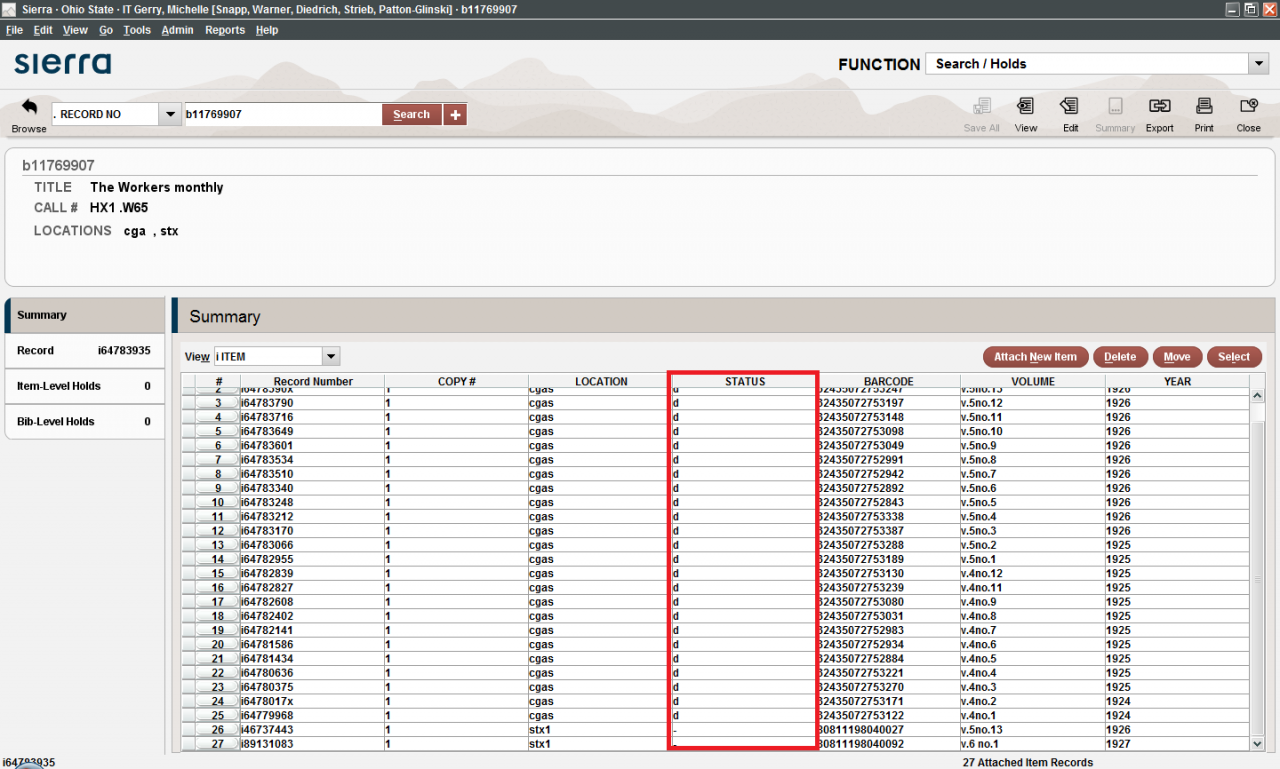Screen dimensions: 1280x769
Task: Click the Export toolbar icon
Action: click(x=1159, y=107)
